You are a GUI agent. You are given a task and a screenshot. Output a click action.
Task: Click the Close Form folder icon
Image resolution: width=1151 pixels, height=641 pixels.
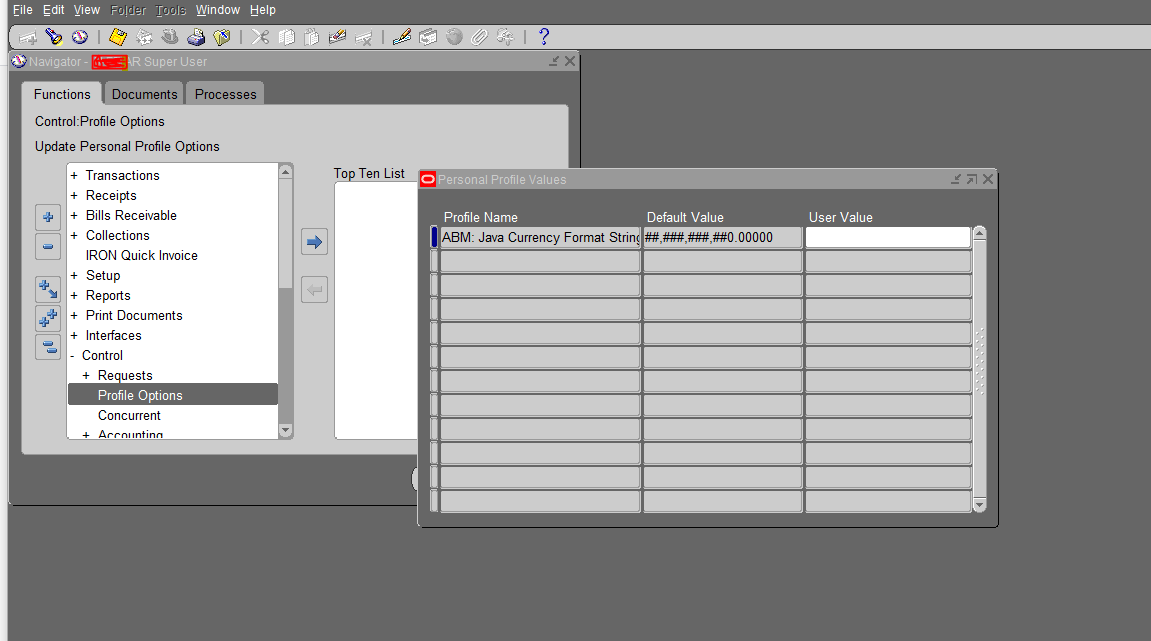[222, 37]
